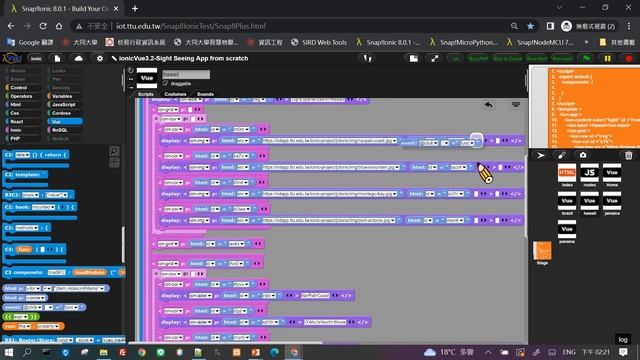Toggle the draggable checkbox
Viewport: 640px width, 360px height.
[x=165, y=83]
